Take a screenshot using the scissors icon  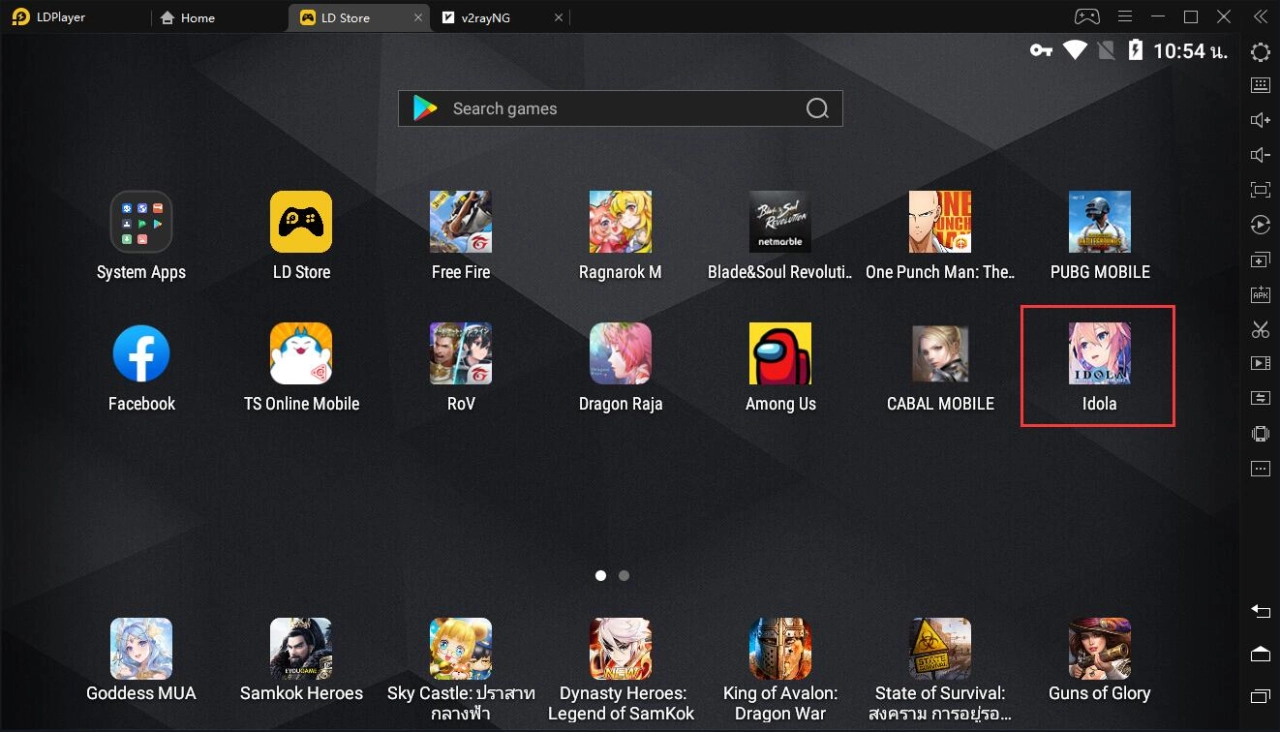(x=1260, y=329)
